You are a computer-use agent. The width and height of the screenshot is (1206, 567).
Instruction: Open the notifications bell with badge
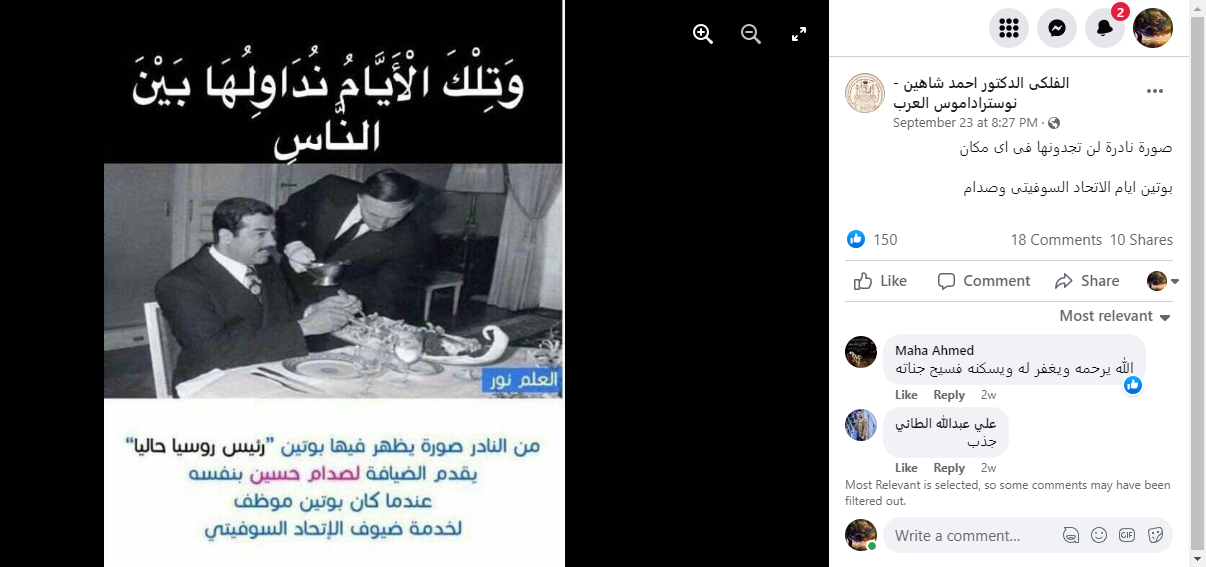pyautogui.click(x=1105, y=28)
